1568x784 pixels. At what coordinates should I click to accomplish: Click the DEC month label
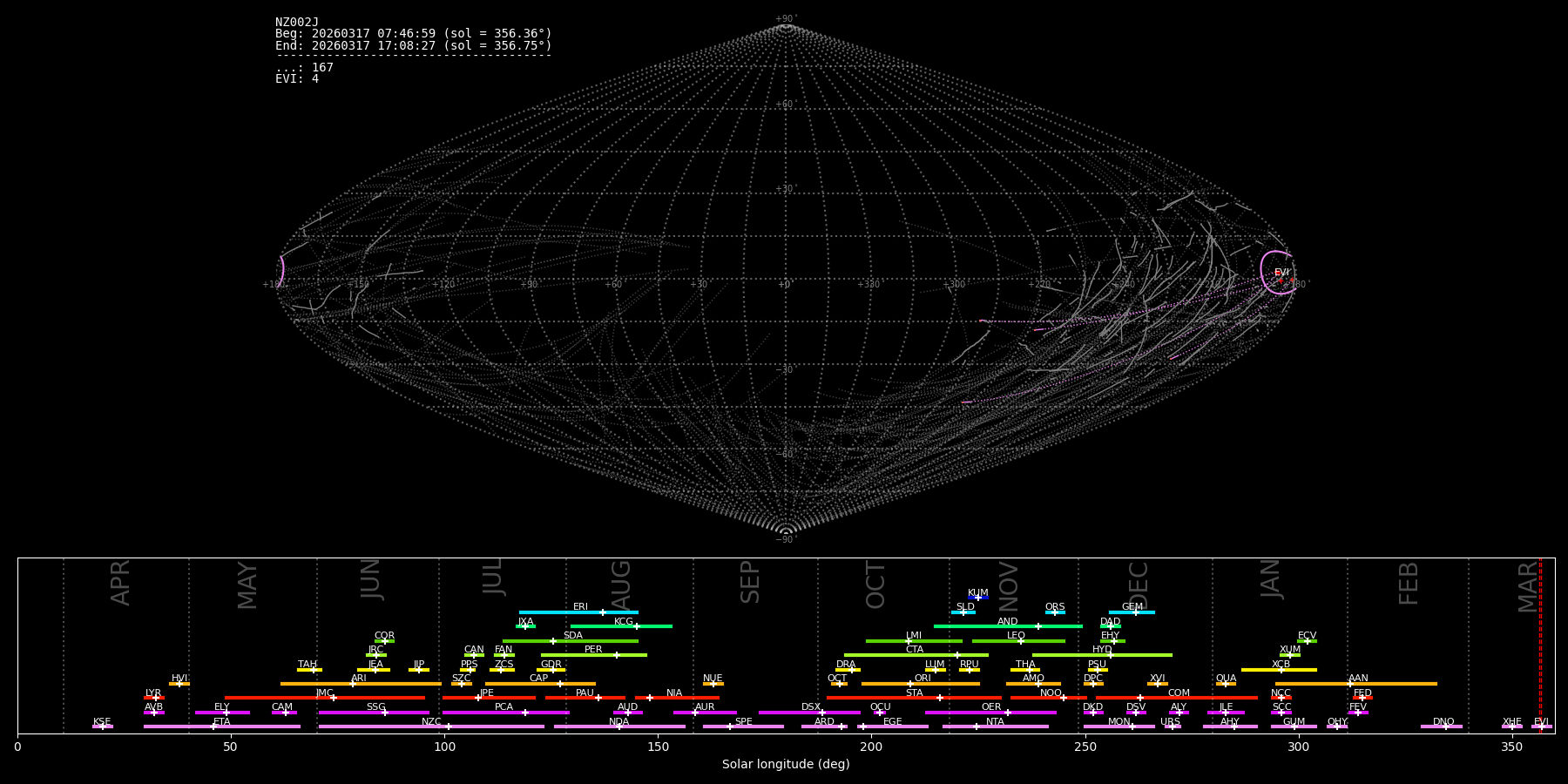pos(1139,585)
